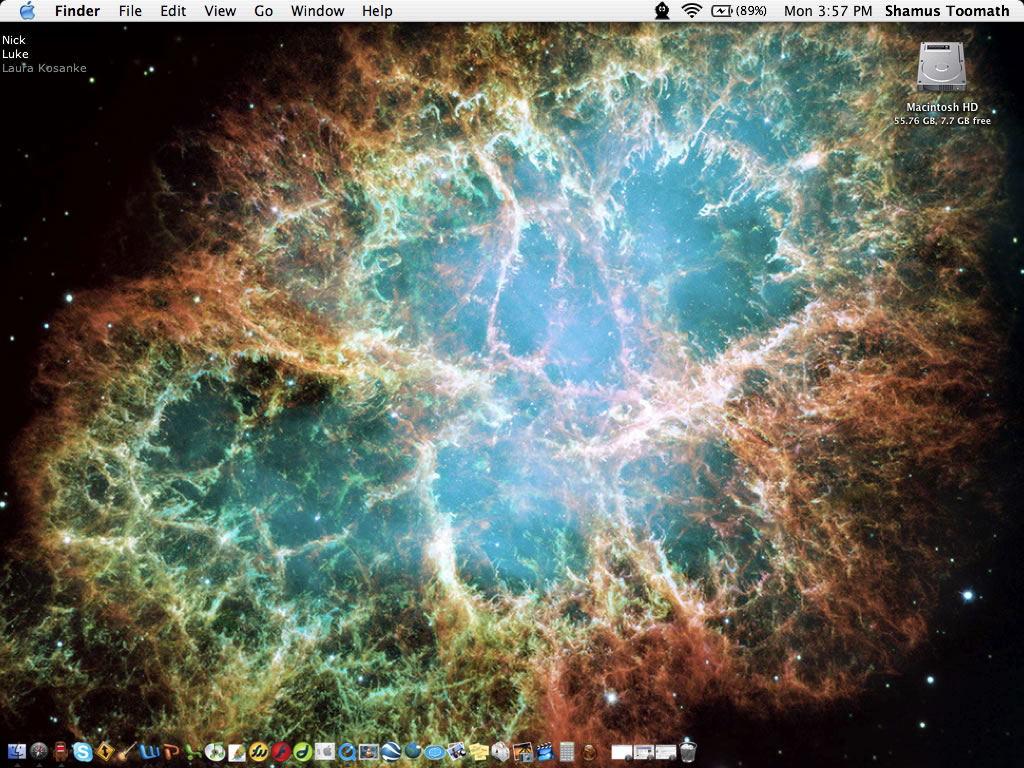This screenshot has height=768, width=1024.
Task: Click the battery 89% status indicator
Action: coord(739,11)
